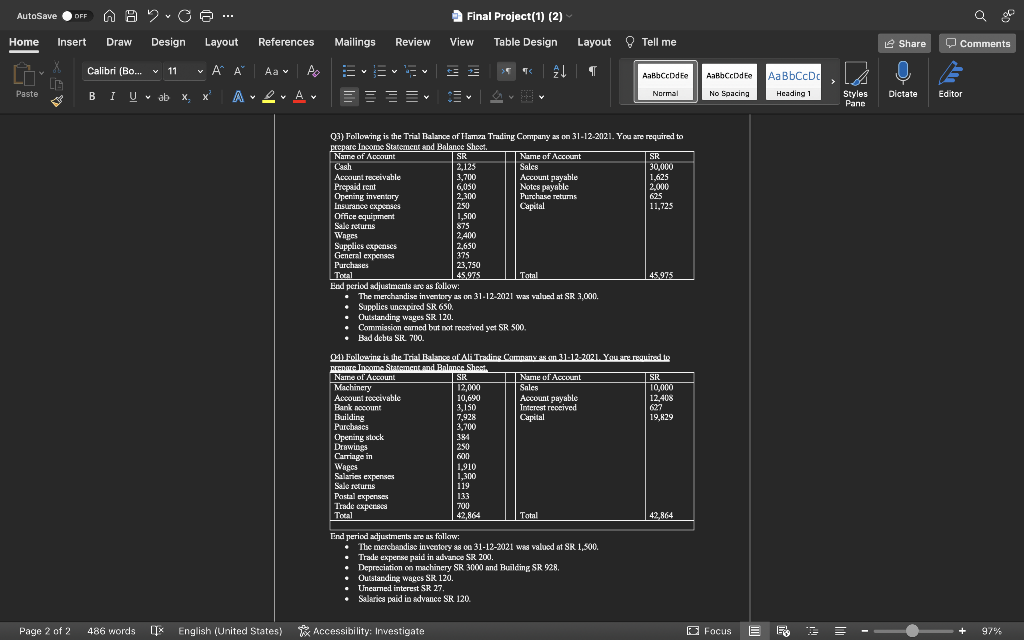This screenshot has width=1024, height=640.
Task: Open the Change Case Aa dropdown
Action: (276, 71)
